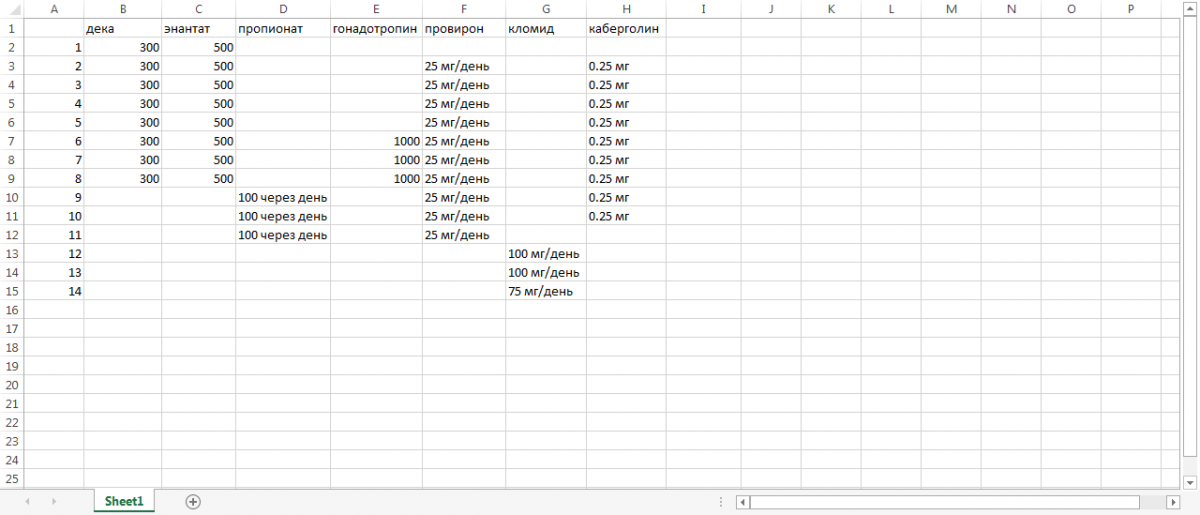Select the '75 мг/день' cell

pos(546,291)
